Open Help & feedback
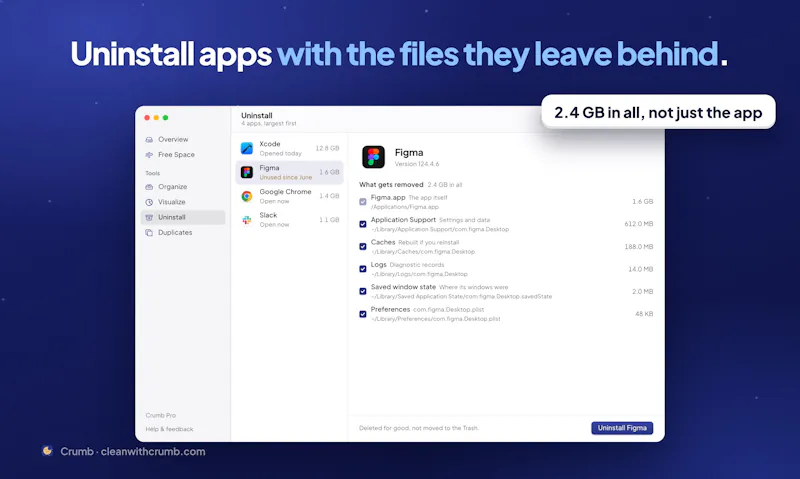Screen dimensions: 800x479 (169, 429)
